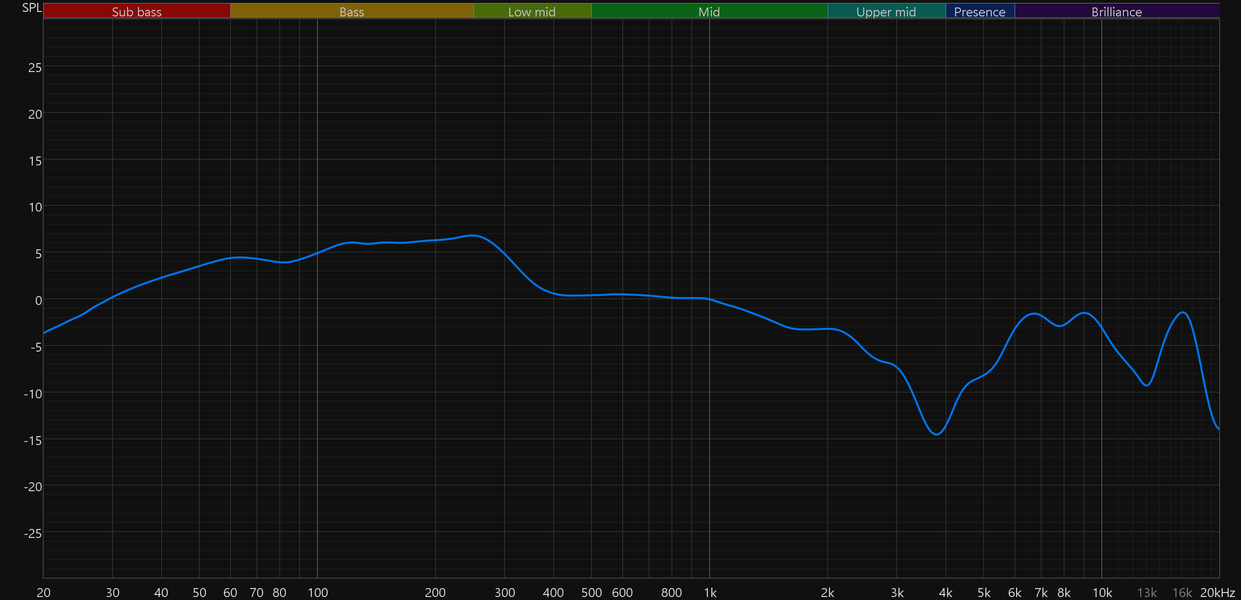Click the Upper mid band header

pos(886,12)
